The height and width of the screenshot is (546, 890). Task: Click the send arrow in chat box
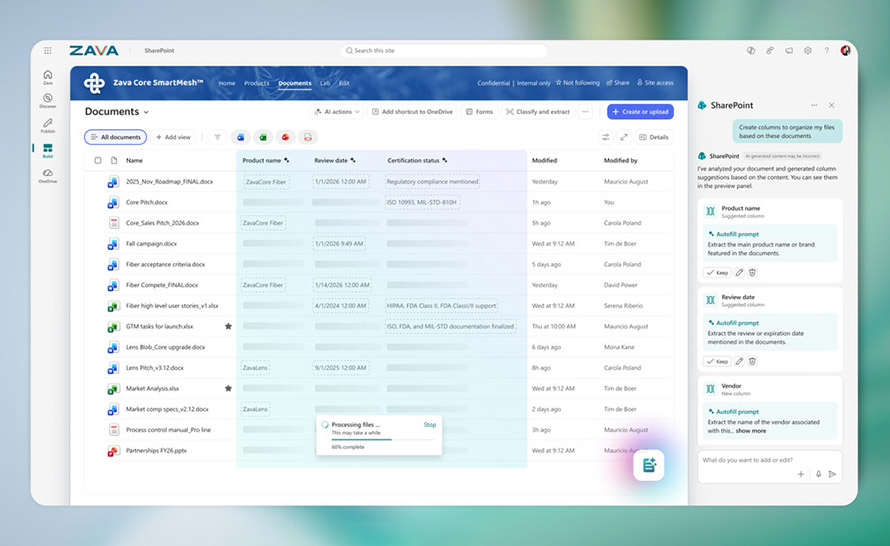pos(831,474)
